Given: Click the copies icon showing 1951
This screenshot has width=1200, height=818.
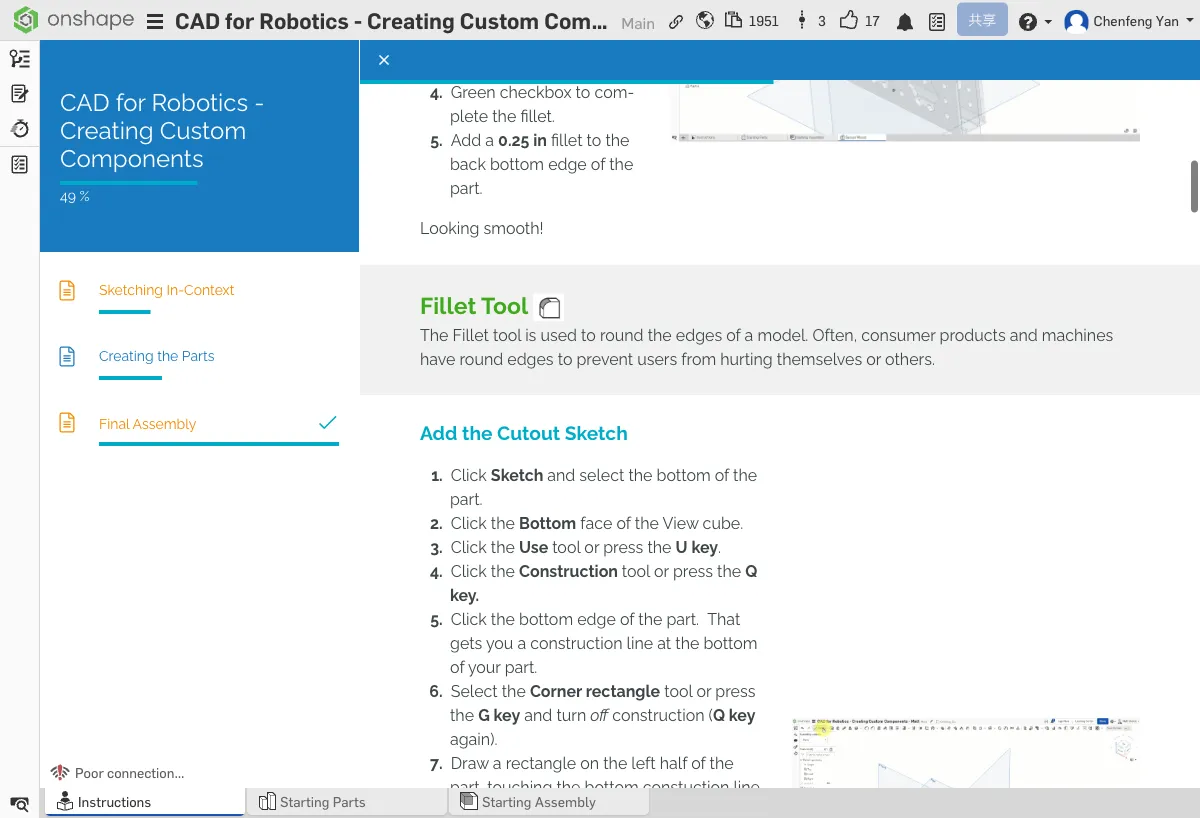Looking at the screenshot, I should pyautogui.click(x=751, y=21).
